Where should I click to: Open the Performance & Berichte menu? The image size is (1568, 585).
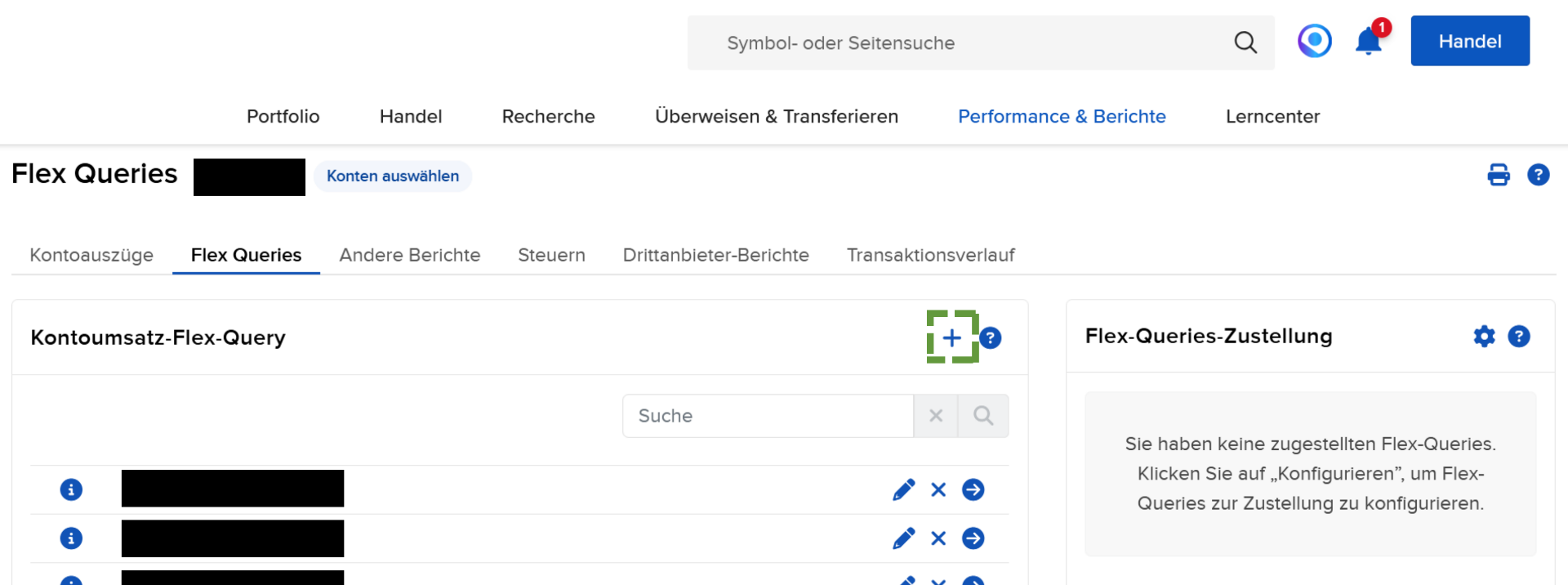1062,117
